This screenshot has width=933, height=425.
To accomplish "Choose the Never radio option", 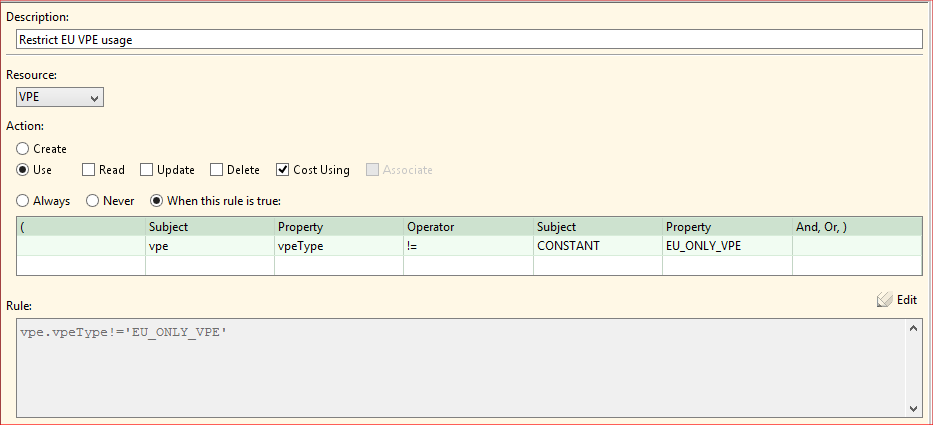I will [93, 200].
